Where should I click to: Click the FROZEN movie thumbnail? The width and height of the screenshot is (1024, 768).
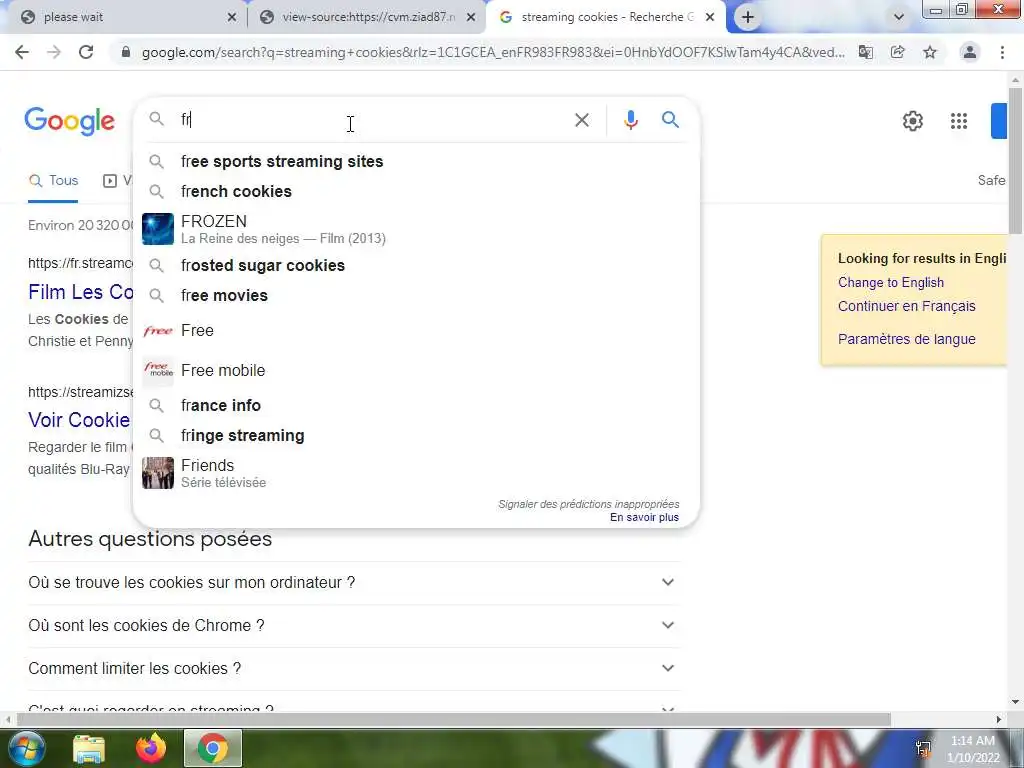157,229
